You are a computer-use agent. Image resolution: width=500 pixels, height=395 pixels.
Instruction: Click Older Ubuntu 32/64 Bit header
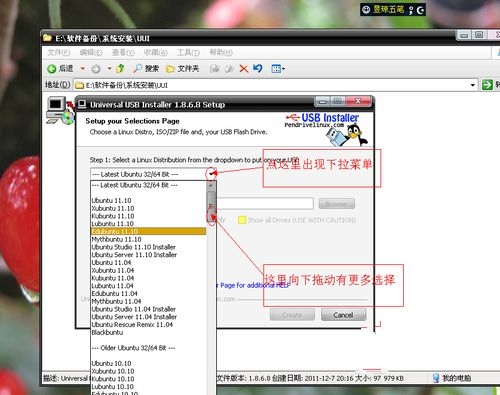pyautogui.click(x=148, y=348)
